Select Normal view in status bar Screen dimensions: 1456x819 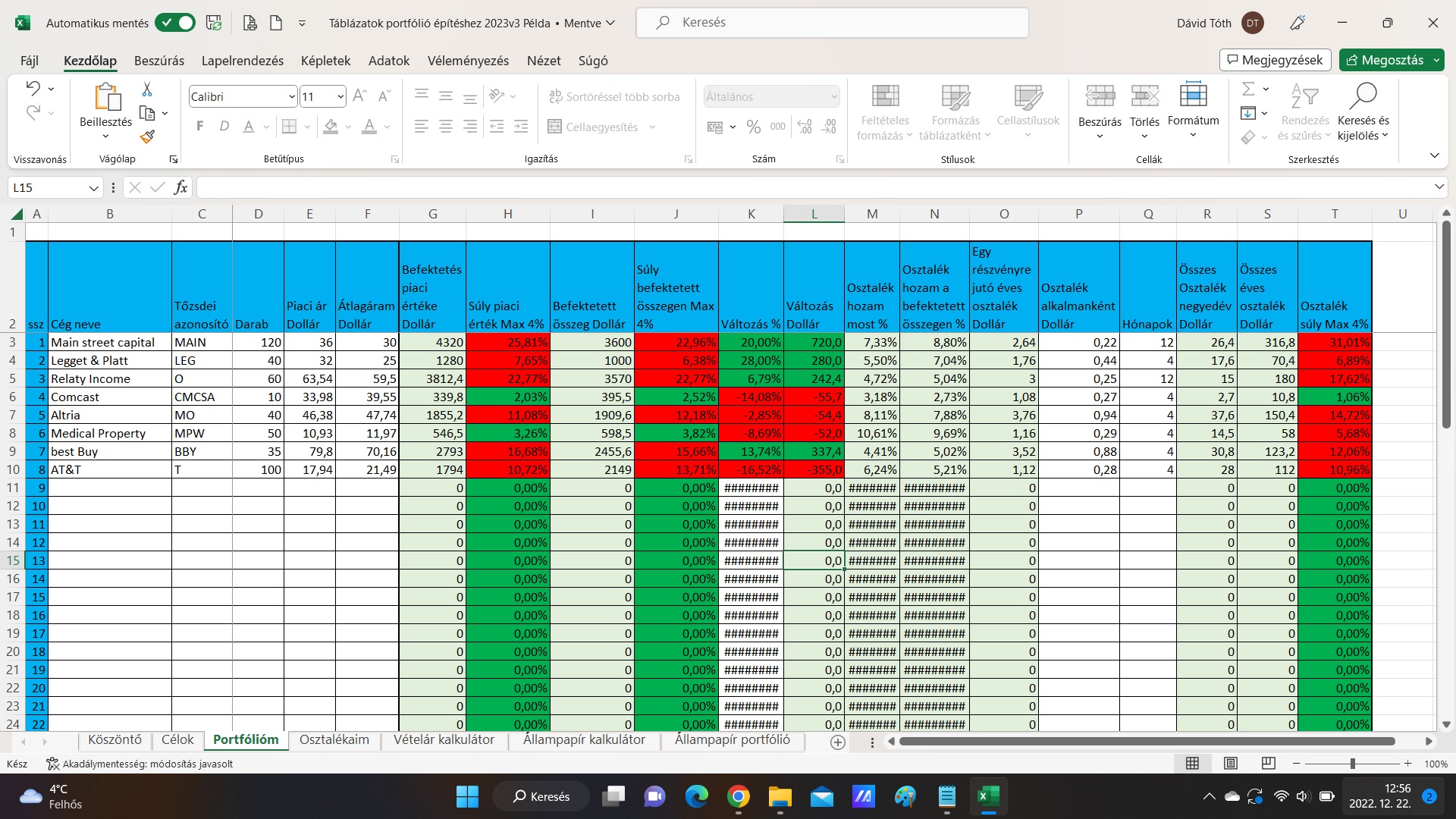coord(1192,763)
